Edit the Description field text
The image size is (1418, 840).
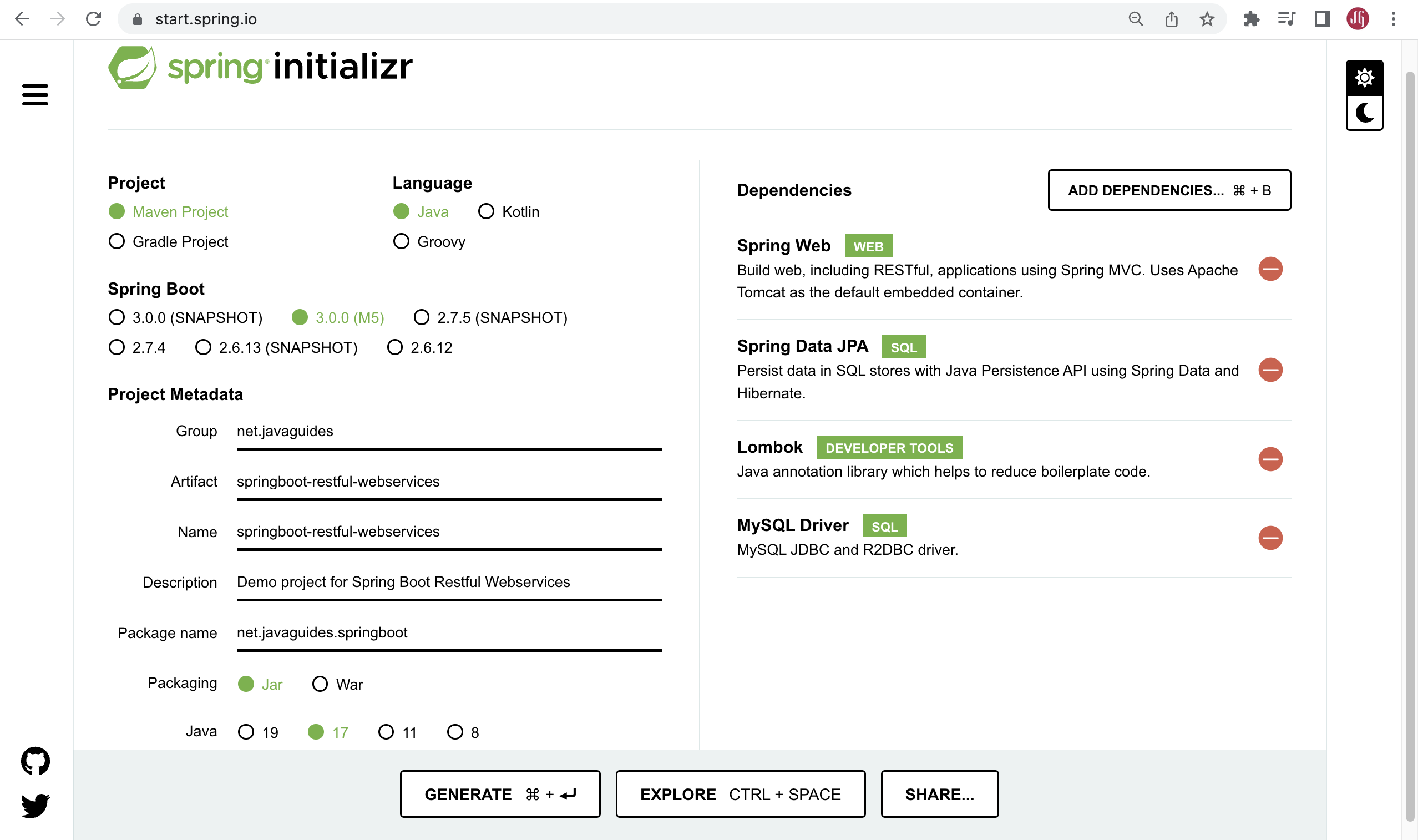449,583
